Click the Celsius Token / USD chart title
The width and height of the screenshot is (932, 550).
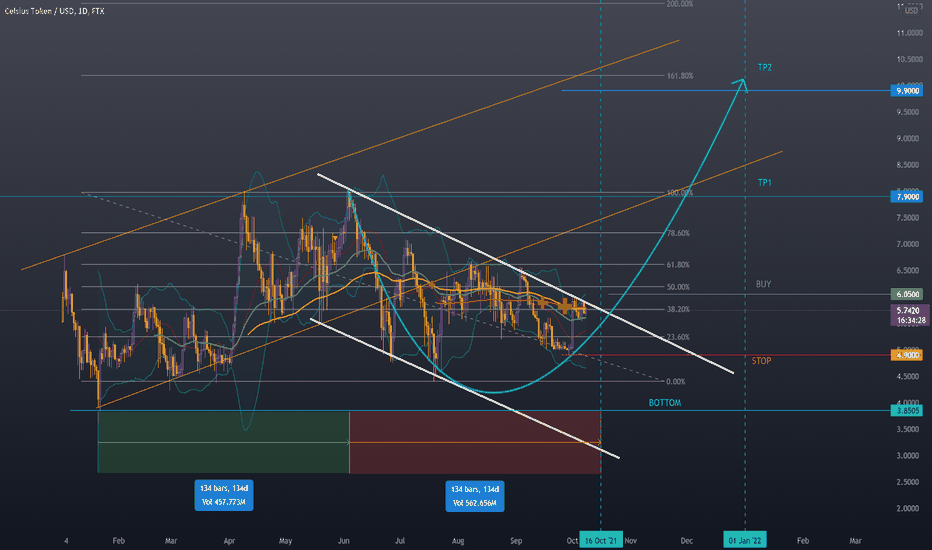click(x=54, y=11)
